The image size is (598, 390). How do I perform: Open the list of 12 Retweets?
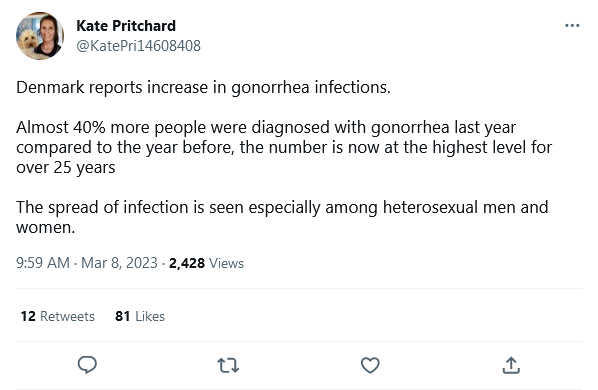[58, 316]
